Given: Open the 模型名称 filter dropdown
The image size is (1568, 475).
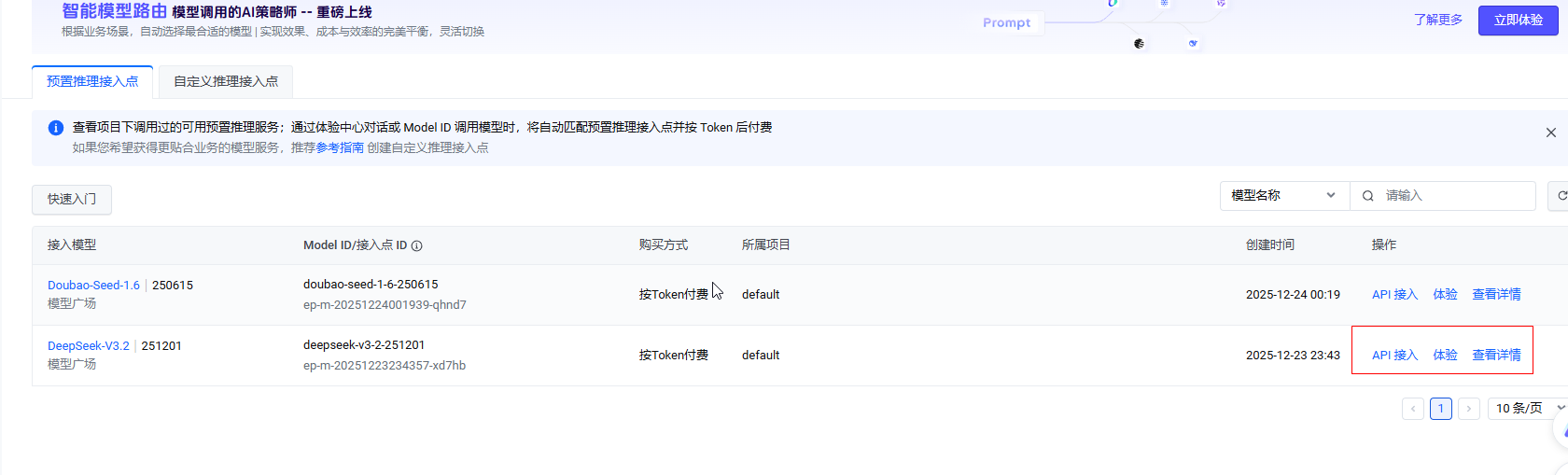Looking at the screenshot, I should pyautogui.click(x=1284, y=196).
